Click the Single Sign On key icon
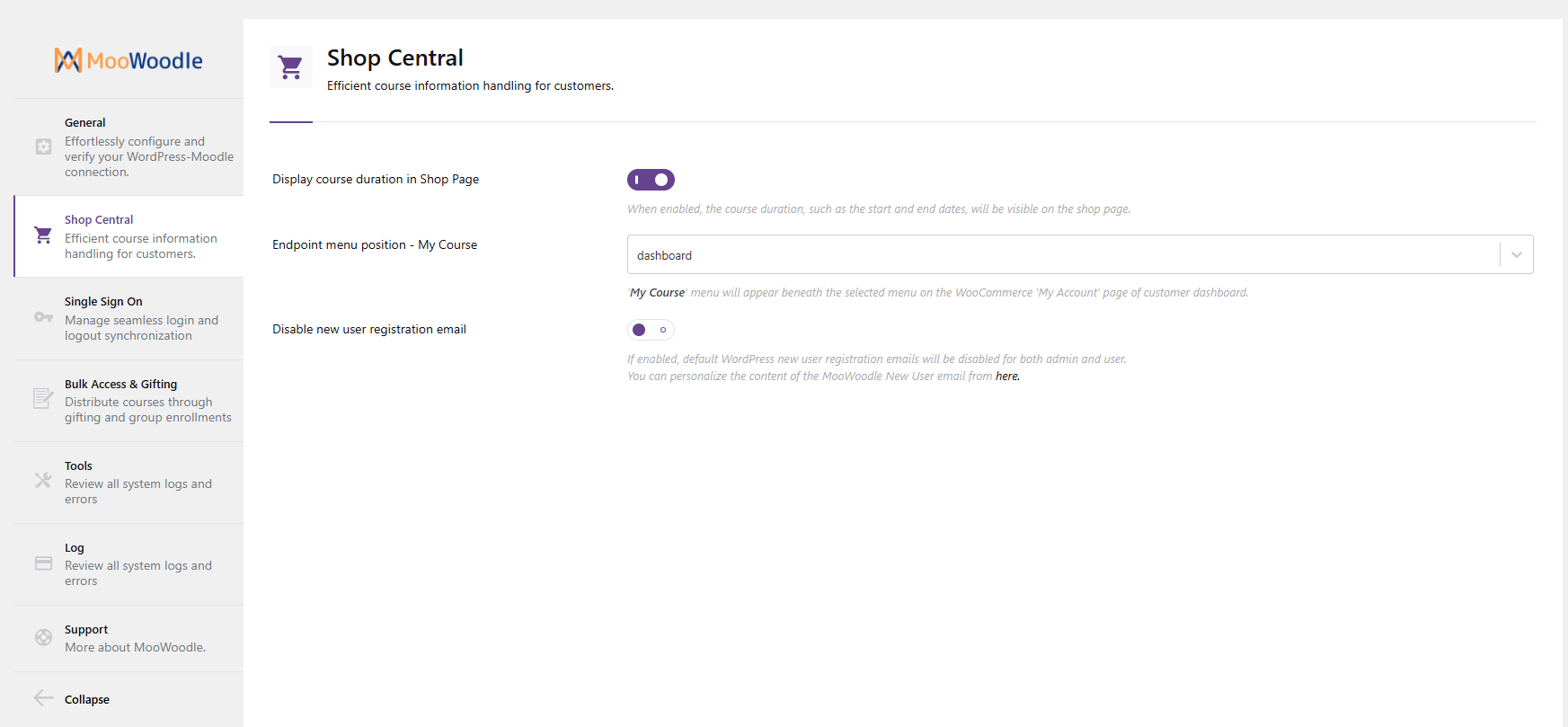This screenshot has width=1568, height=727. 43,317
